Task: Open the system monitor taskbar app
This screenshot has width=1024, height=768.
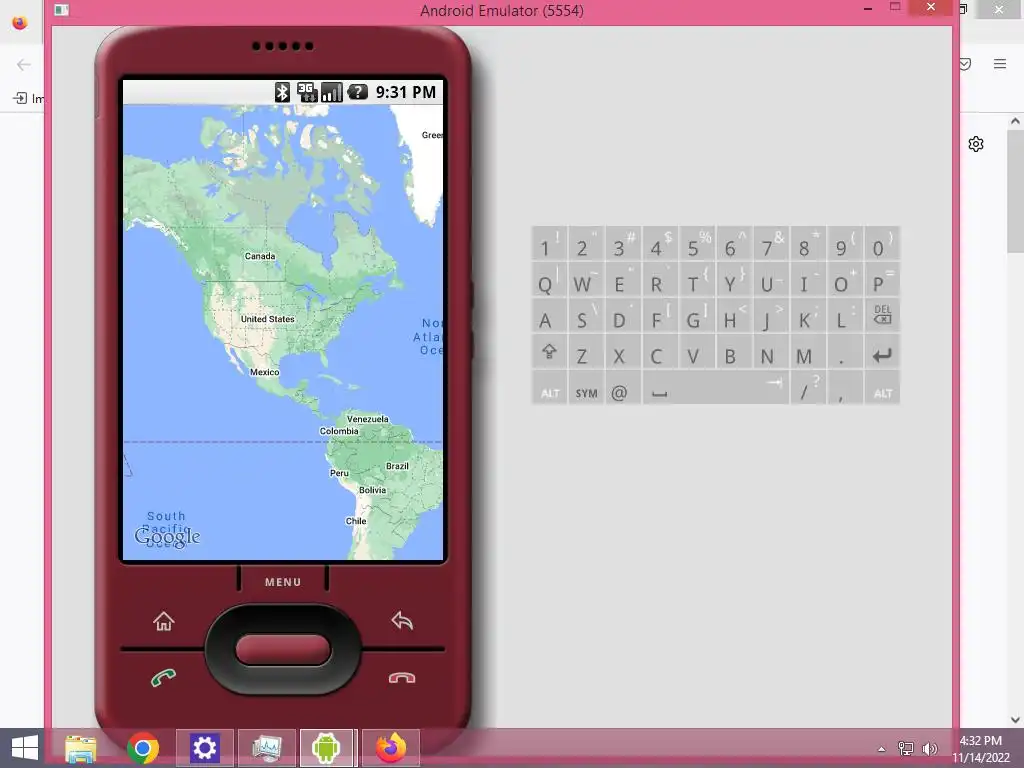Action: pos(266,748)
